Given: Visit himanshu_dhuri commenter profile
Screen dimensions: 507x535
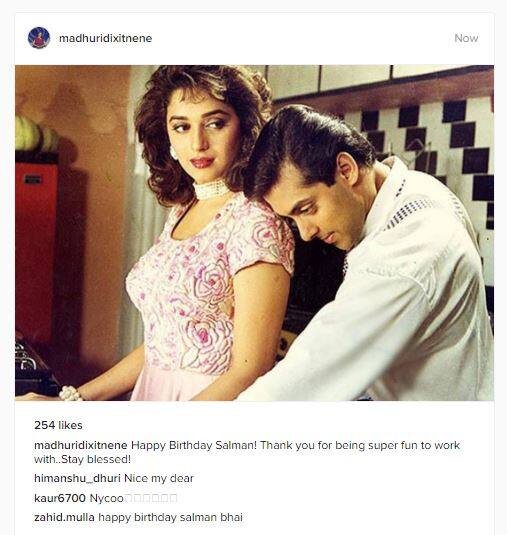Looking at the screenshot, I should click(77, 478).
